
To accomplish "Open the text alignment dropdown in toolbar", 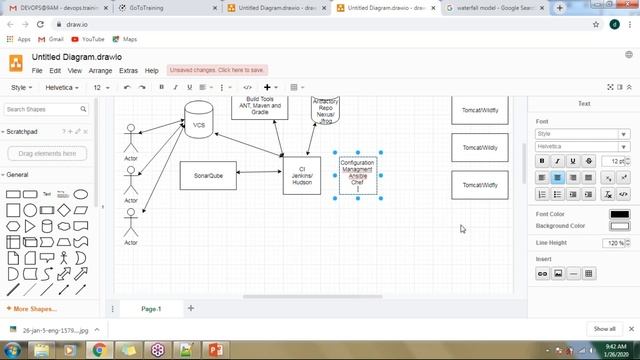I will 206,87.
